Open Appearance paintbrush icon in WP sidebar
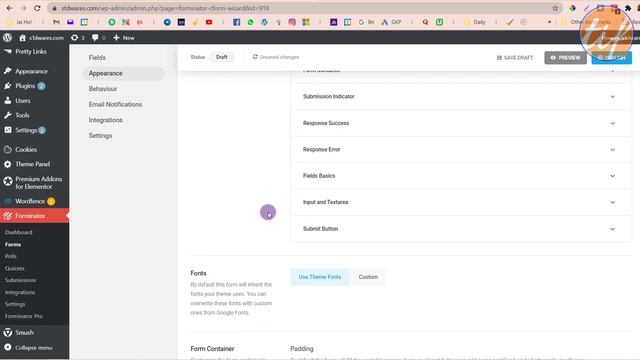 (x=8, y=71)
